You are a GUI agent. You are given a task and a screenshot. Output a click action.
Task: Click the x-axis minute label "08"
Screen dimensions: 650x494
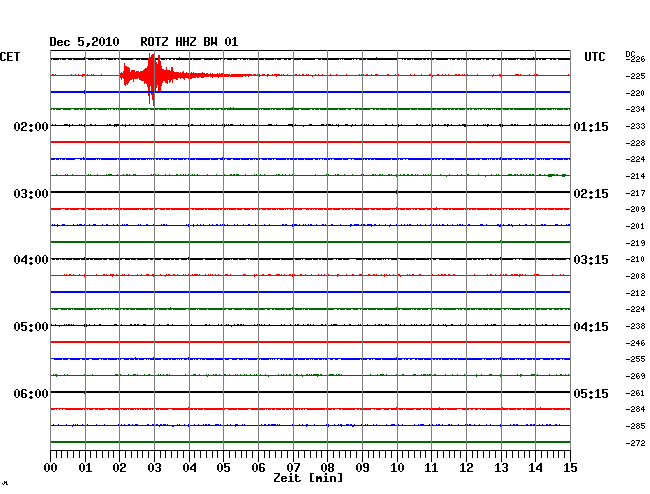pyautogui.click(x=327, y=468)
